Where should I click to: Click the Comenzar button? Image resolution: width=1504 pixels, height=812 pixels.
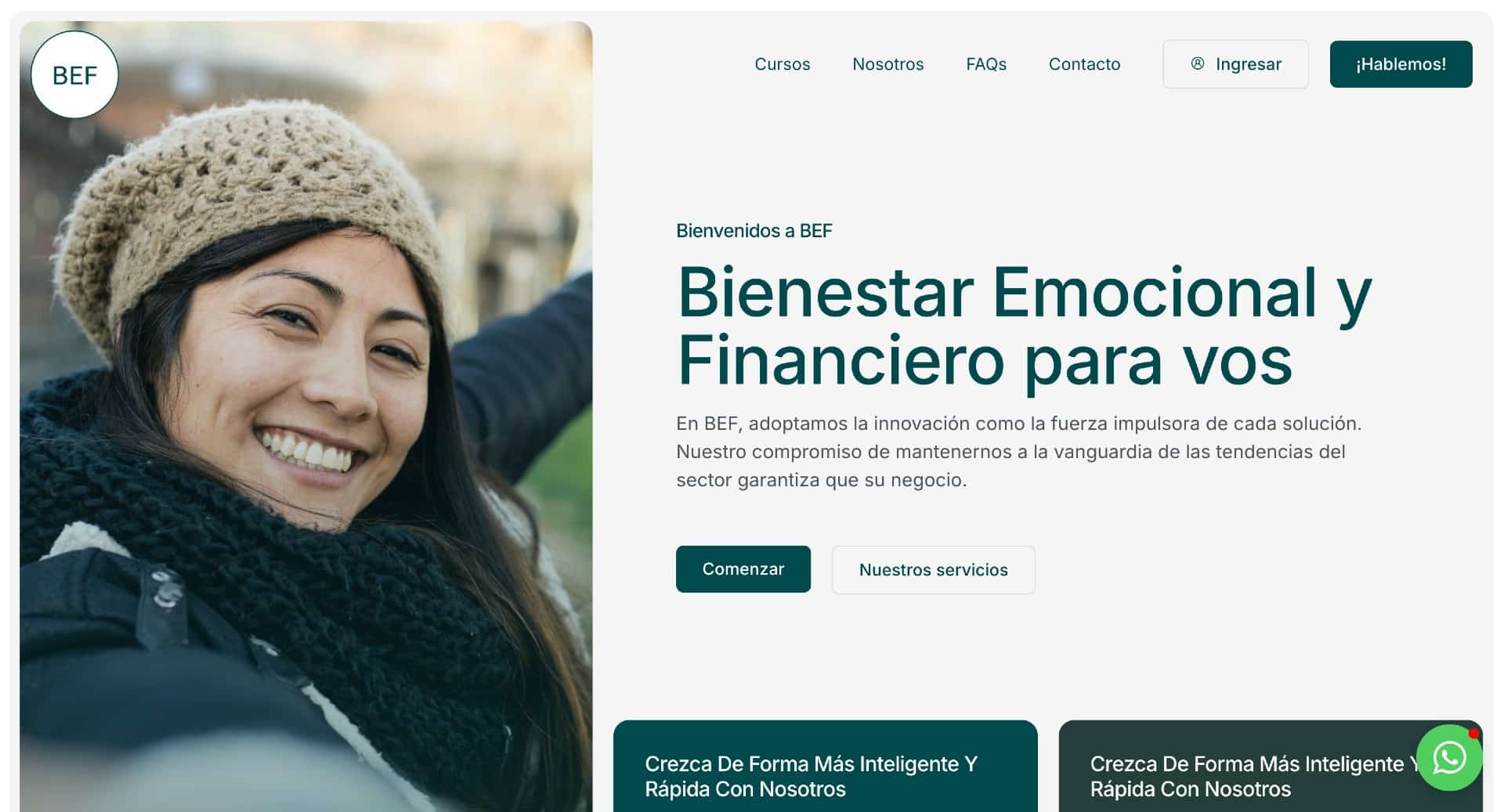(743, 569)
